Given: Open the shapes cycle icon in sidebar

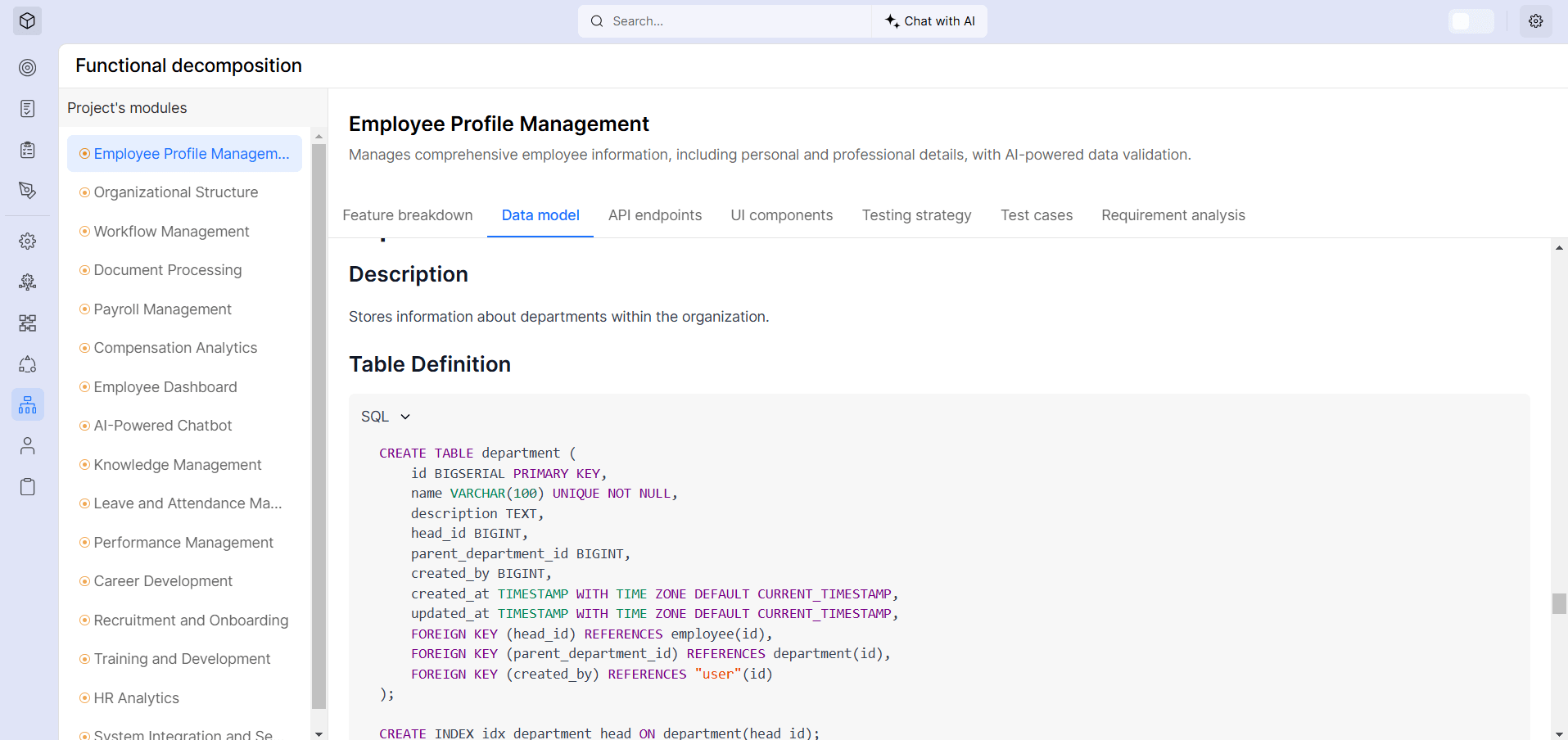Looking at the screenshot, I should (x=28, y=364).
